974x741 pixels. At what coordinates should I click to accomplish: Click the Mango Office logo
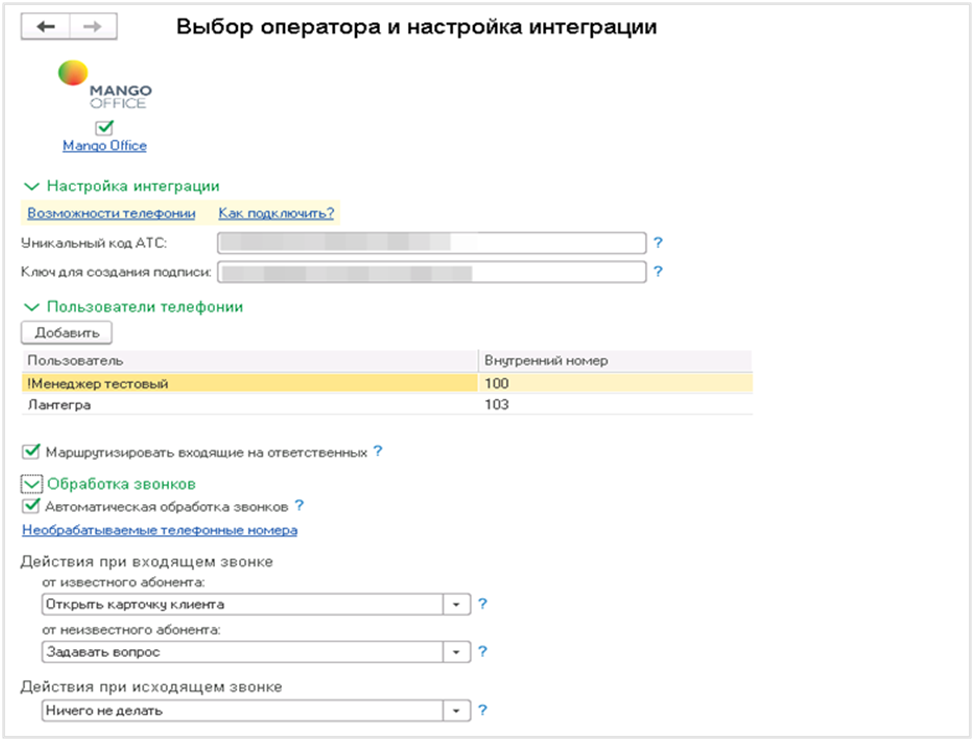105,86
